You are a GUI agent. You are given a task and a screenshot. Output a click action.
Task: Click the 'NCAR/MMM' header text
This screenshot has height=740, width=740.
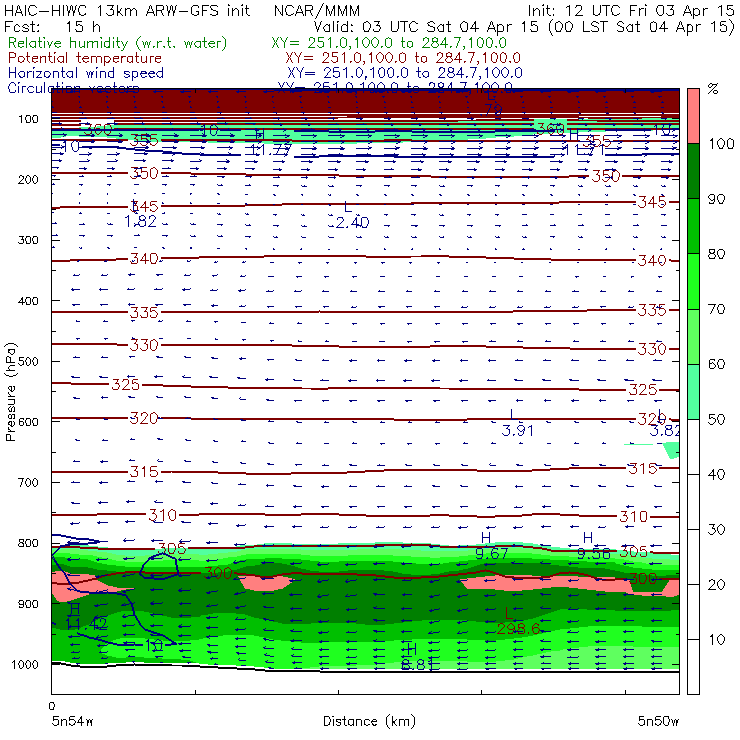[317, 10]
